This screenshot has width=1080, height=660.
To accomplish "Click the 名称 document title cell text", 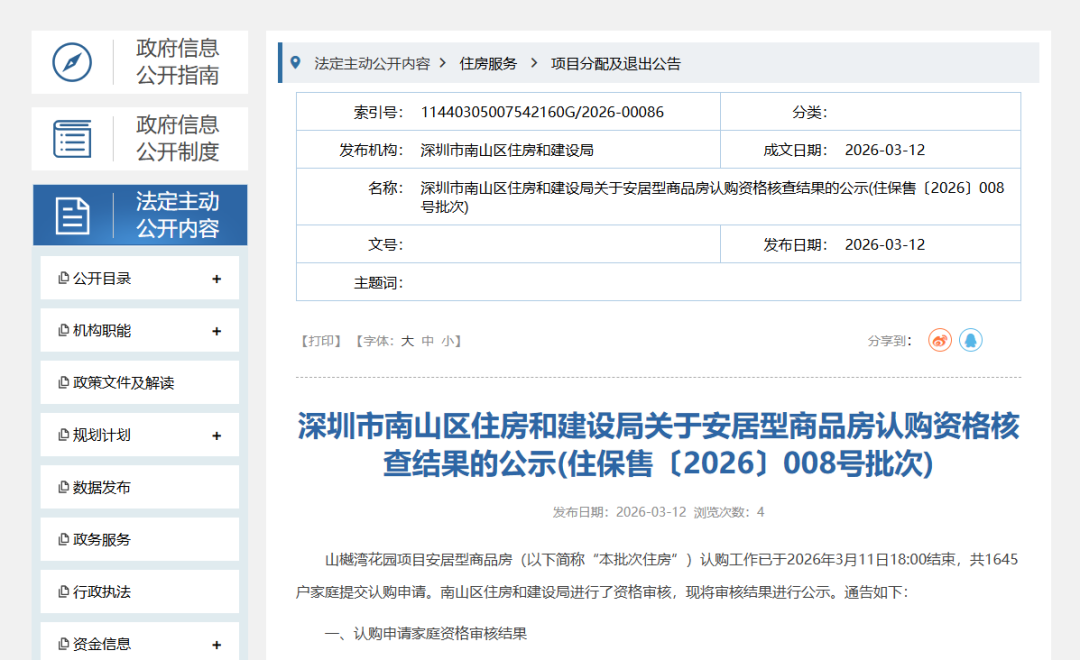I will (712, 197).
